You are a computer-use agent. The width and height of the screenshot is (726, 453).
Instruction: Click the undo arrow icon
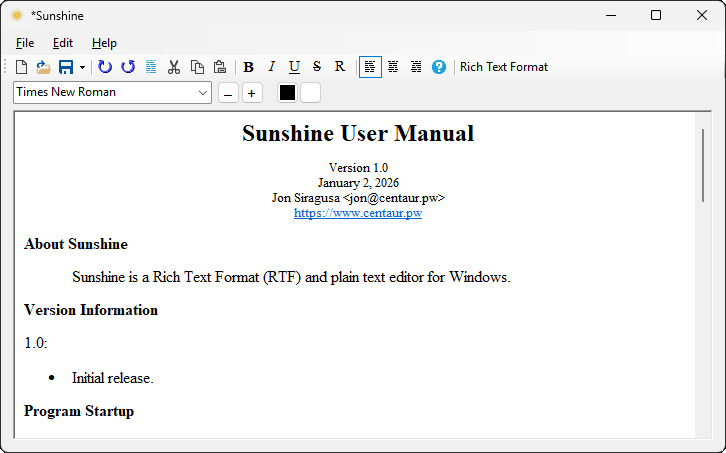pos(105,67)
